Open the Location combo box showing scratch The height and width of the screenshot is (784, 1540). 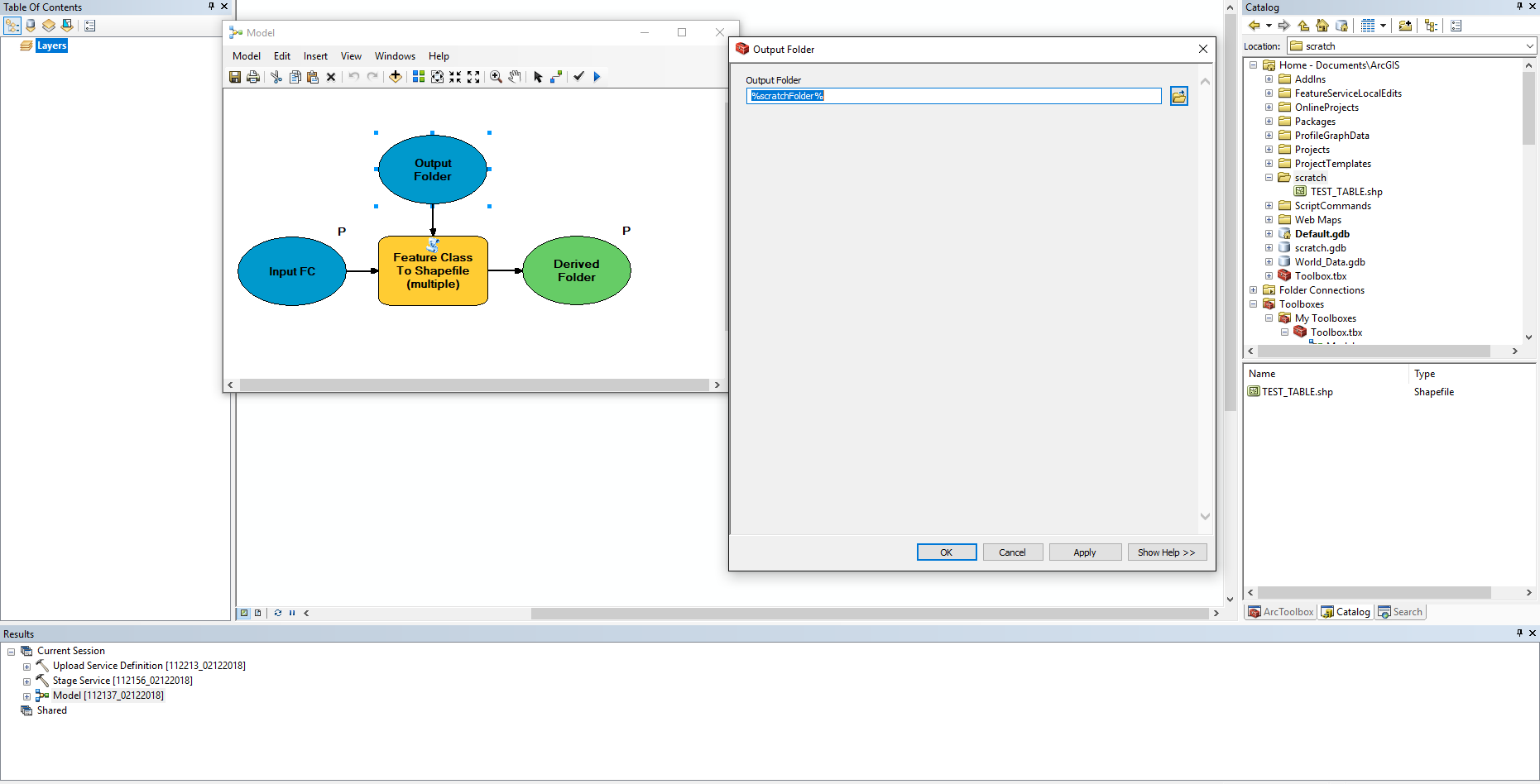pos(1413,46)
